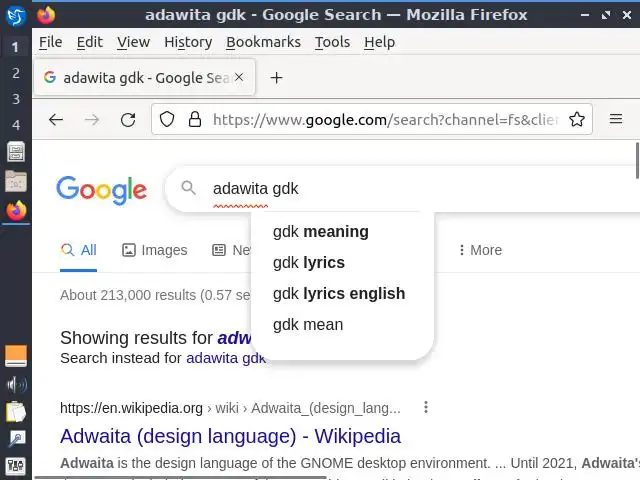Click the magnifier icon in search box
Viewport: 640px width, 480px height.
tap(188, 188)
